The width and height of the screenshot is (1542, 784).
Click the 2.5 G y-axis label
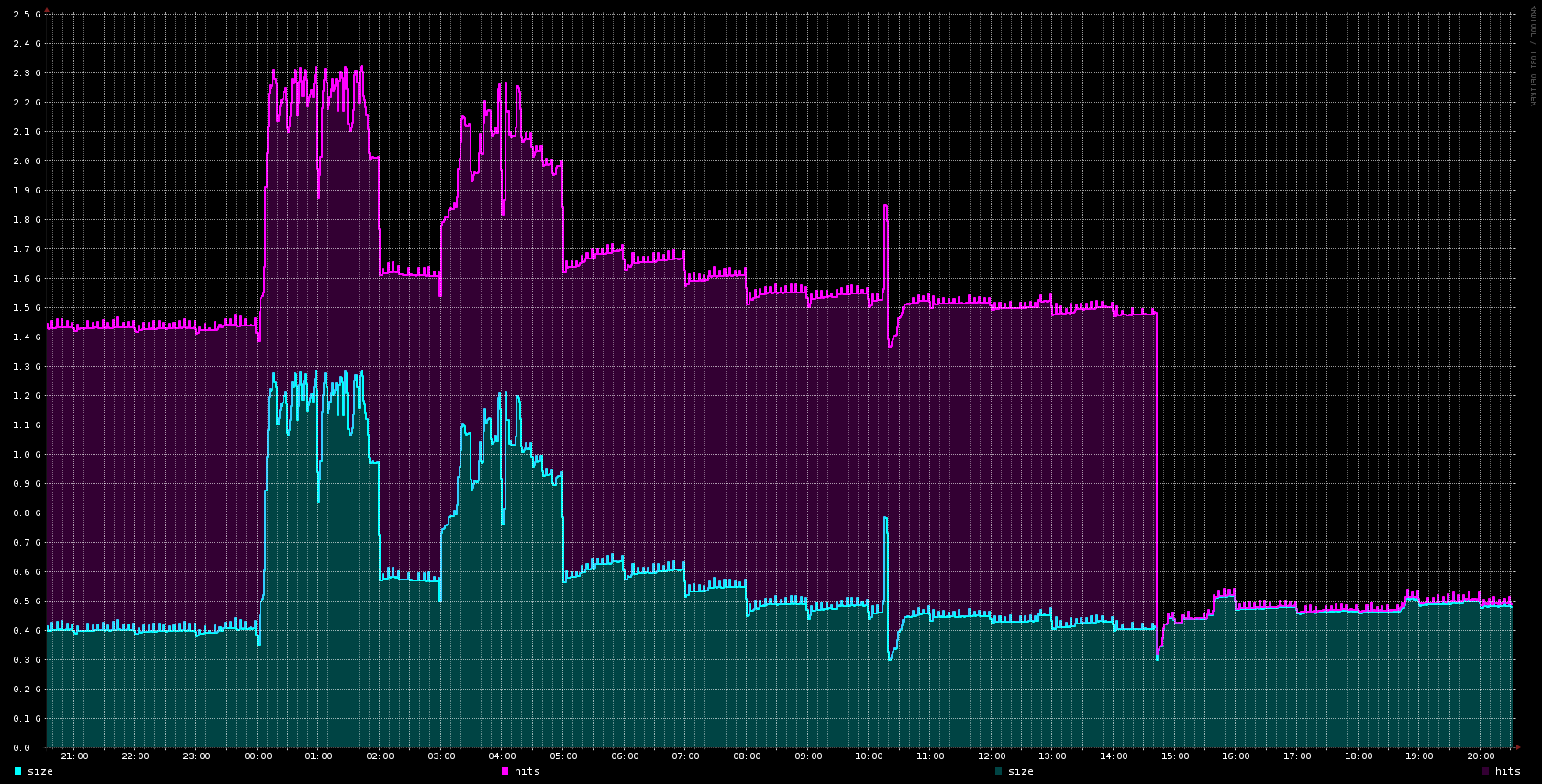tap(27, 15)
